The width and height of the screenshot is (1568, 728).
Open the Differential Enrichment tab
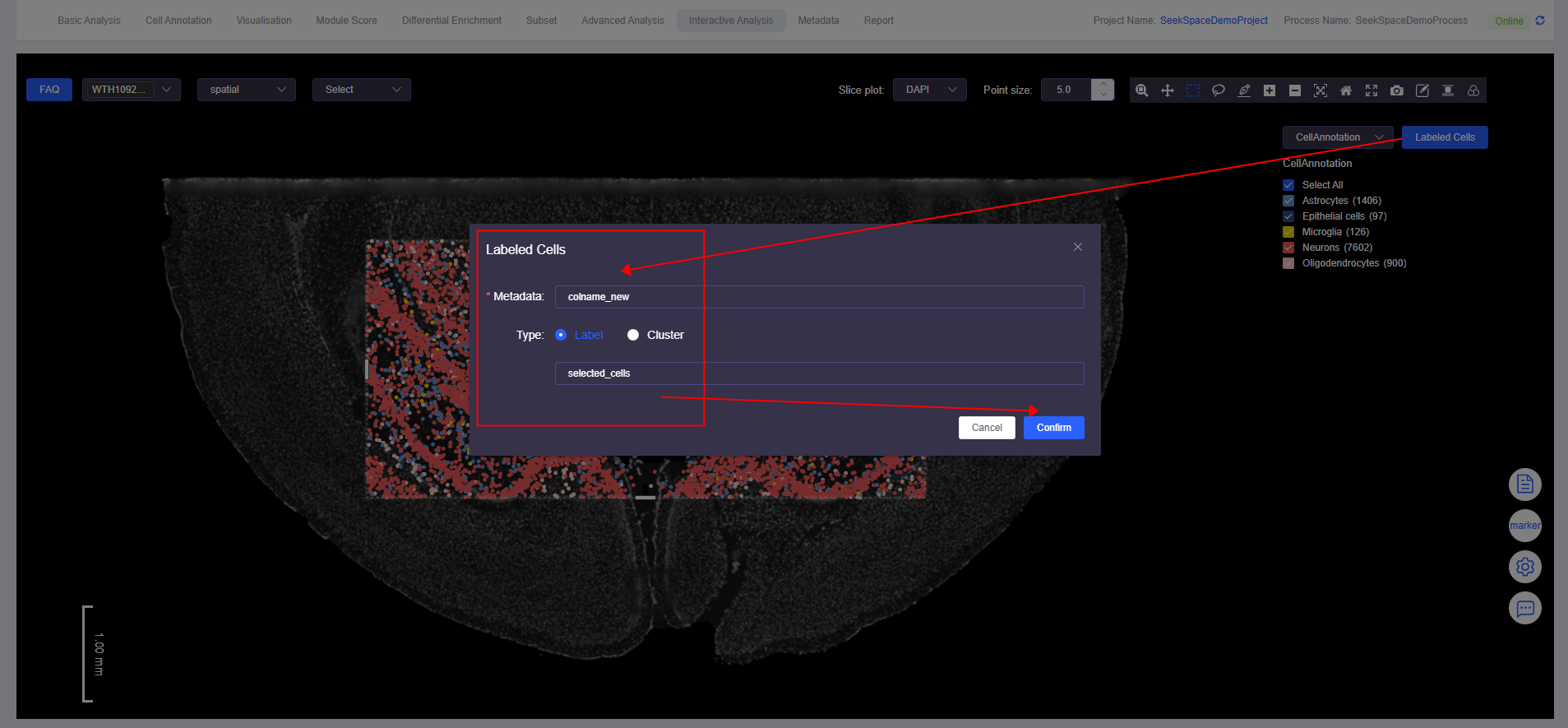click(451, 21)
